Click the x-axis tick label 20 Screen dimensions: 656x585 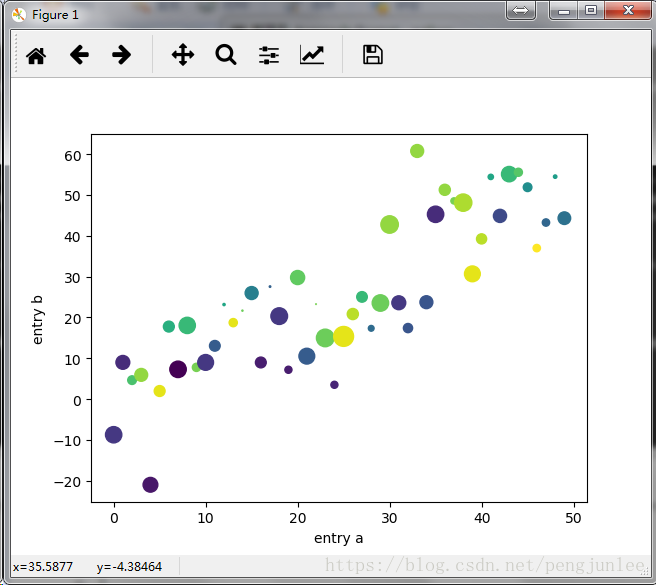point(297,518)
